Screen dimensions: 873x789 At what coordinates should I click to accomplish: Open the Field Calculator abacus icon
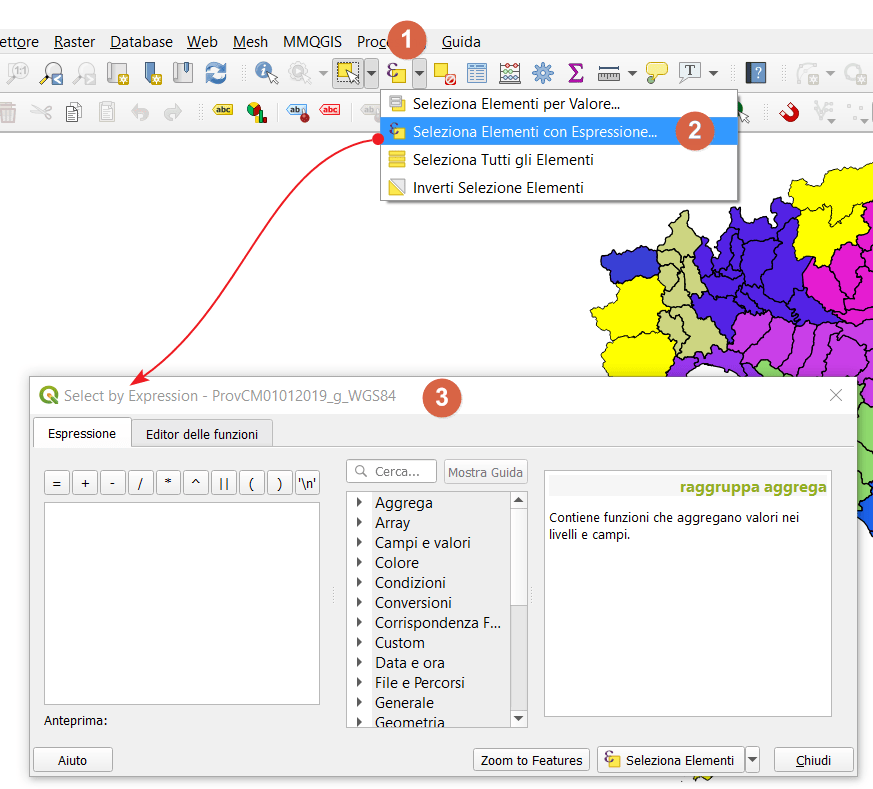pyautogui.click(x=510, y=73)
